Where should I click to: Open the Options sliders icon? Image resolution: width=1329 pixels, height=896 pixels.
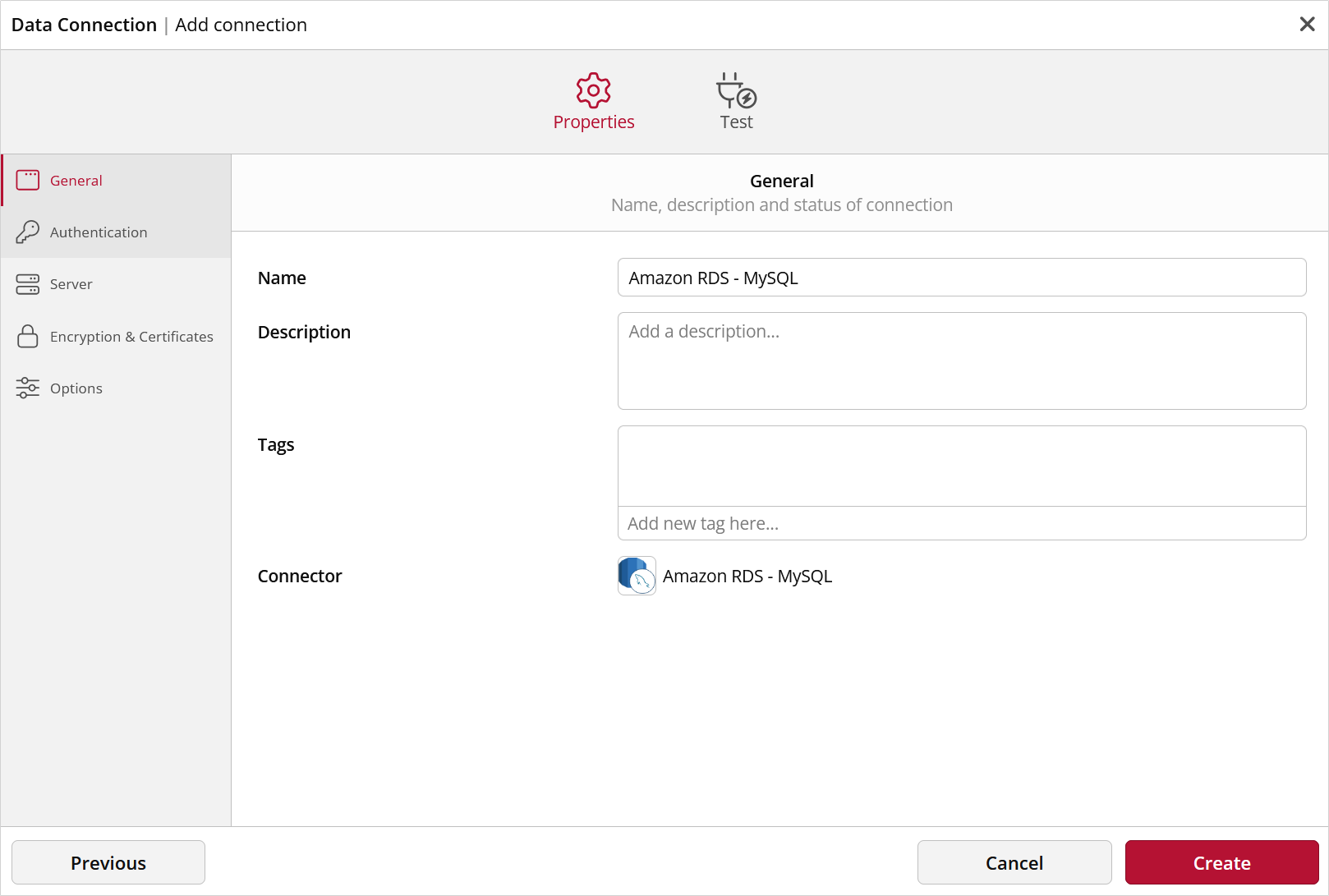(28, 388)
